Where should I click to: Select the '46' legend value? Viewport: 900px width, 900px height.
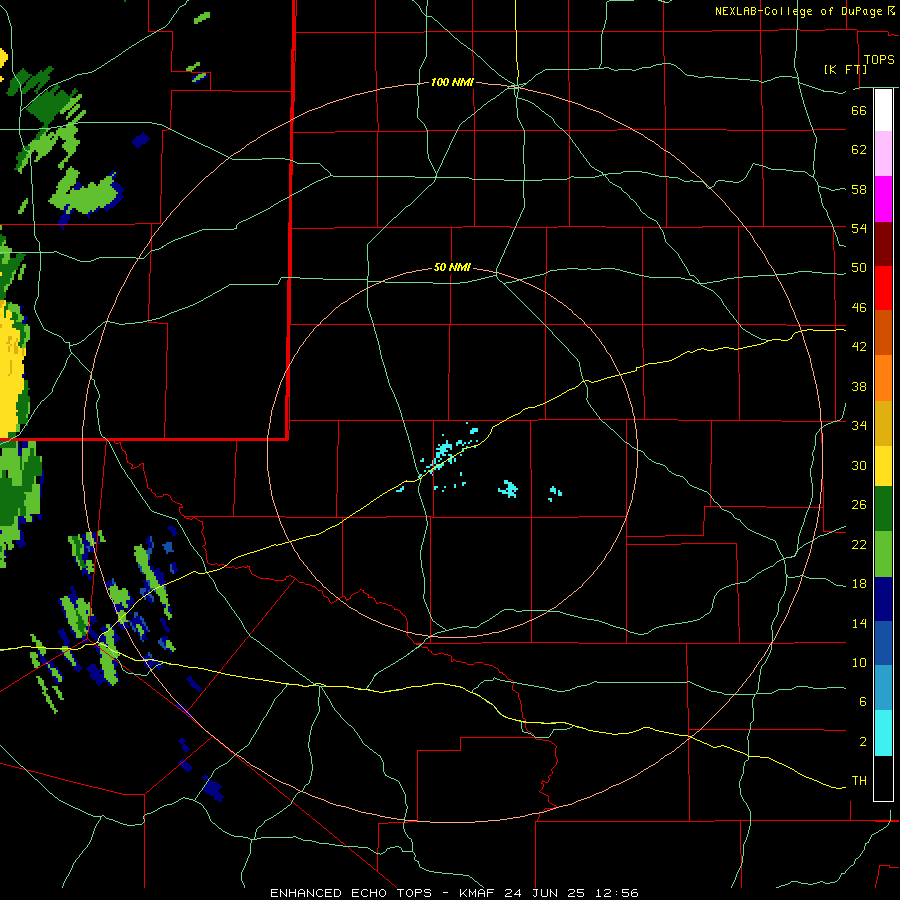click(859, 308)
